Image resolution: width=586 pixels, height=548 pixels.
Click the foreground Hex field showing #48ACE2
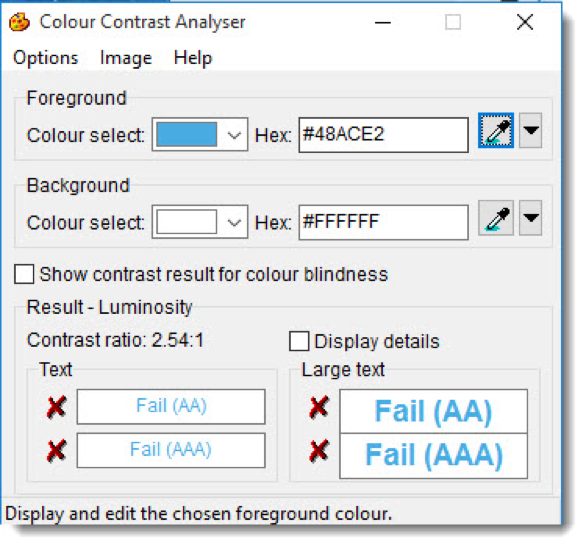coord(383,135)
